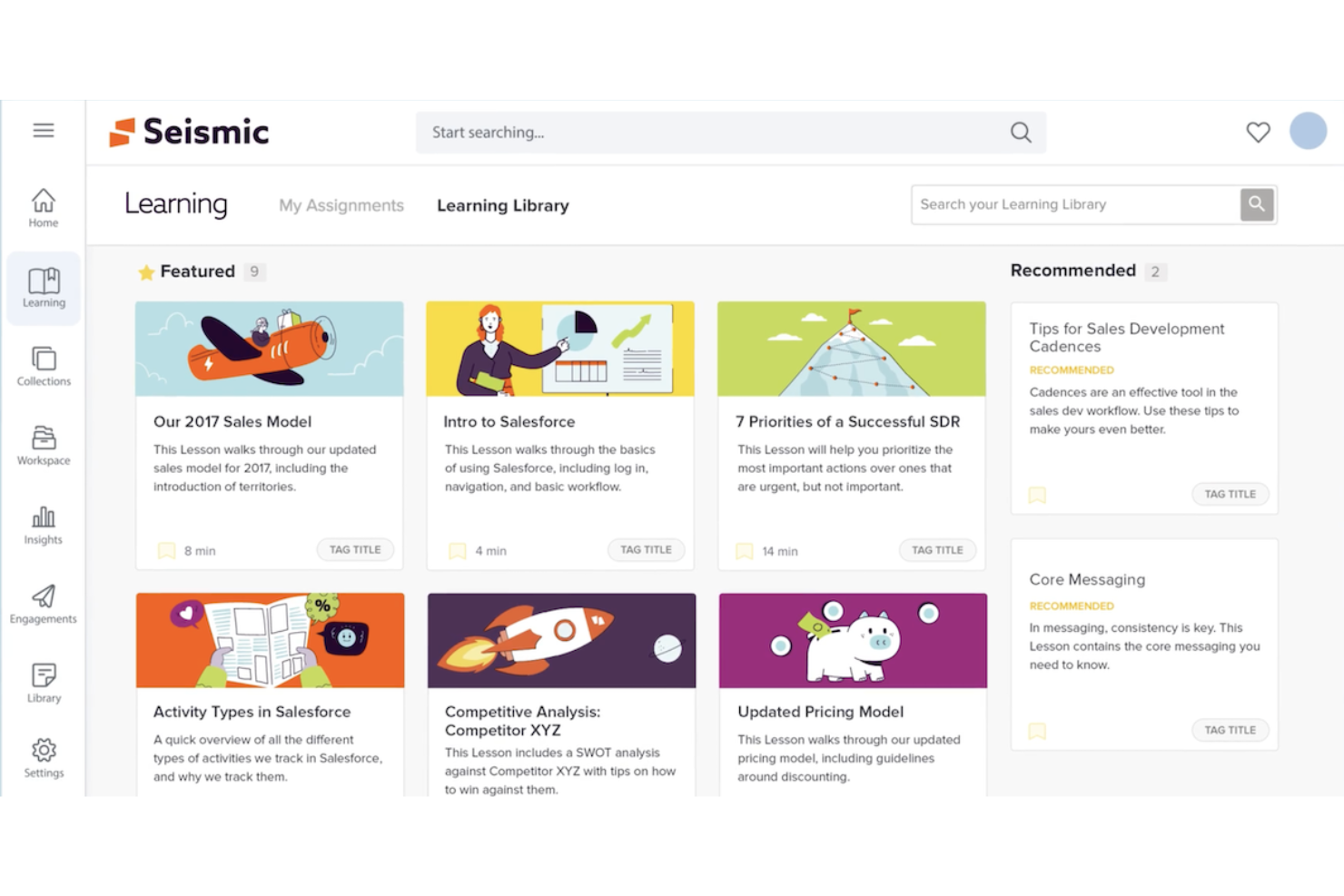Click TAG TITLE on 7 Priorities of a Successful SDR
The width and height of the screenshot is (1344, 896).
click(937, 550)
